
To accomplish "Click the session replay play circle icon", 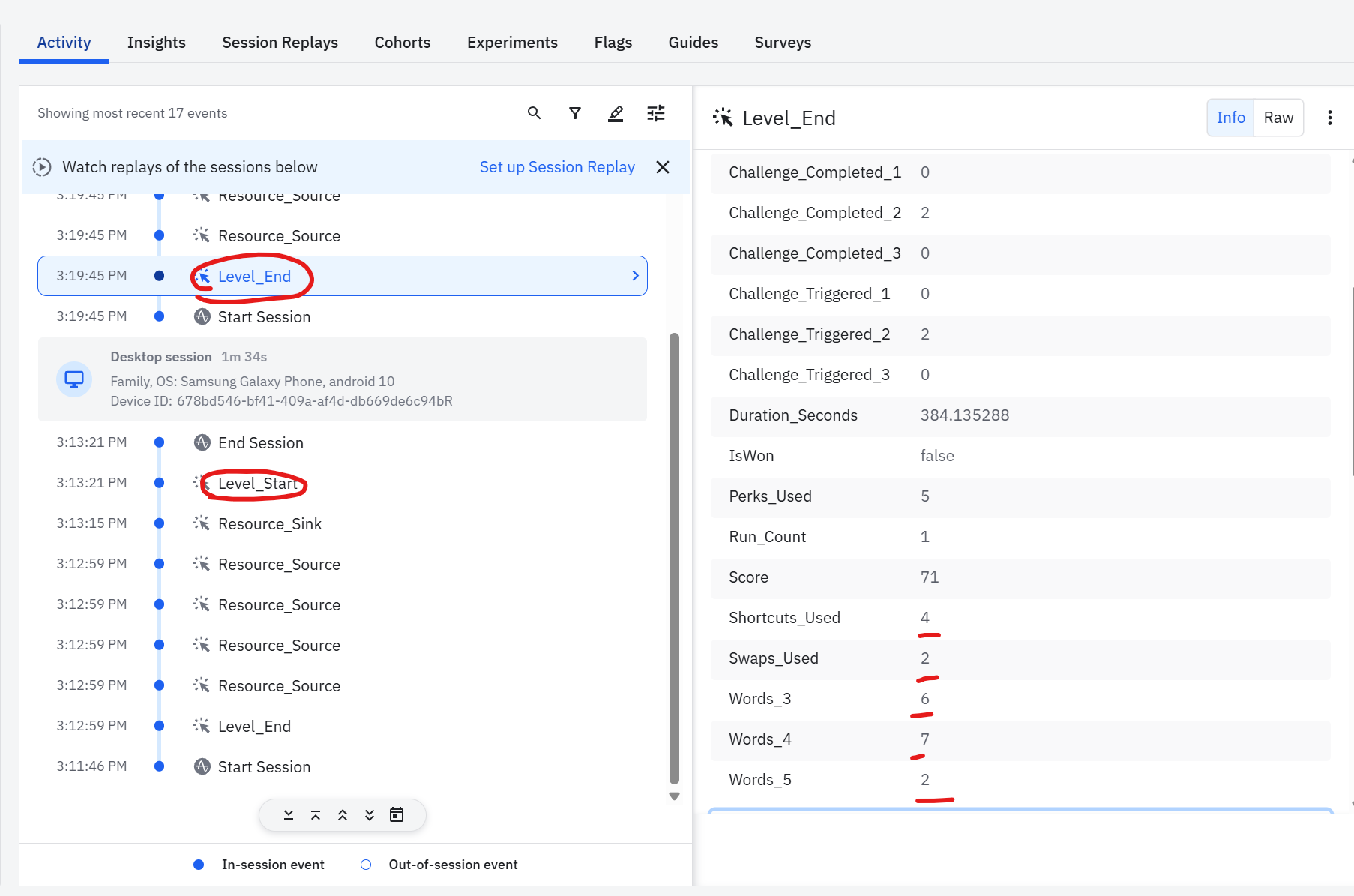I will pyautogui.click(x=43, y=167).
